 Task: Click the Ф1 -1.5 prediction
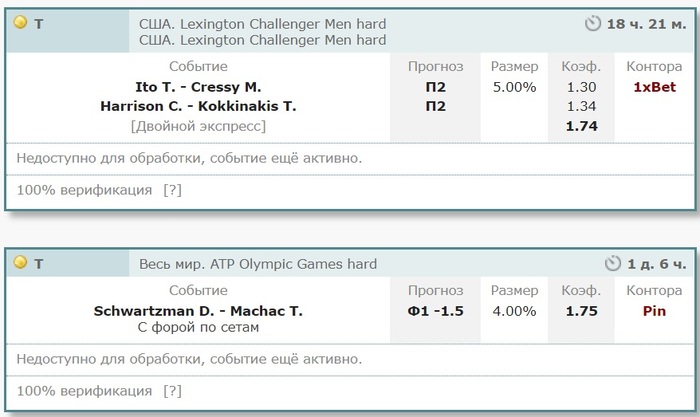point(435,311)
